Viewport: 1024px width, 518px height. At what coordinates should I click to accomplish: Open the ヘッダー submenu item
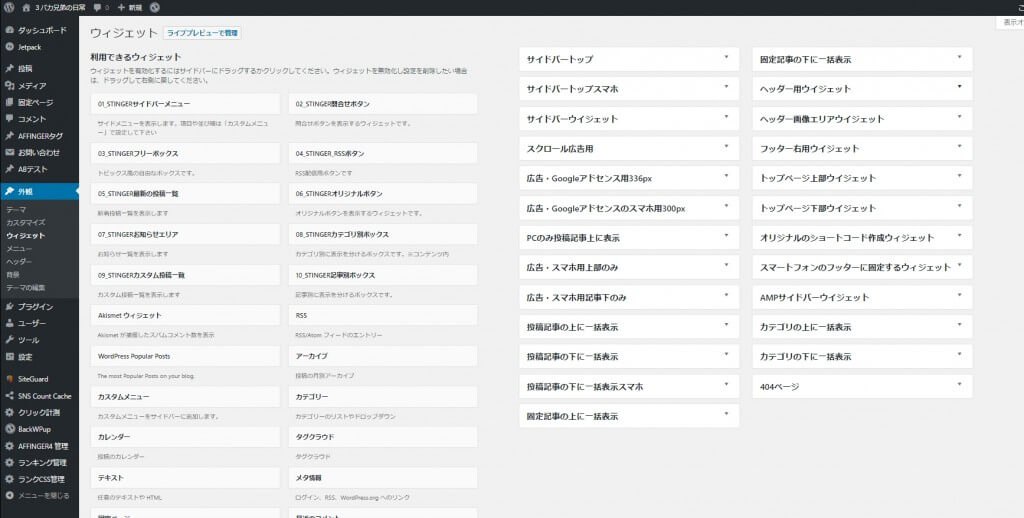click(19, 262)
